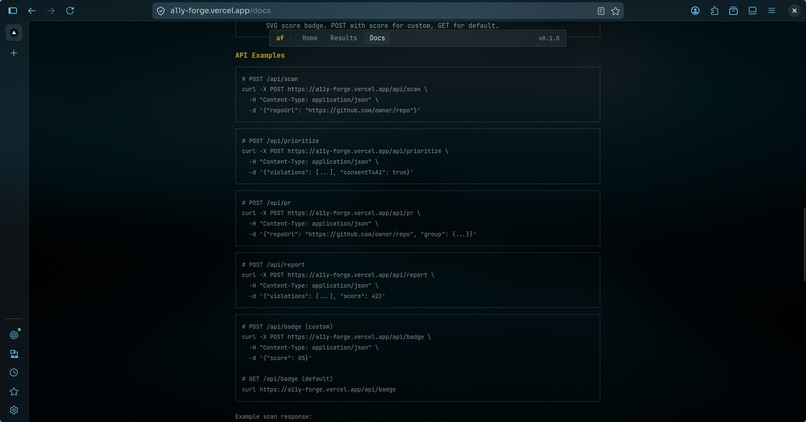Add a new tab with plus icon

coord(14,53)
